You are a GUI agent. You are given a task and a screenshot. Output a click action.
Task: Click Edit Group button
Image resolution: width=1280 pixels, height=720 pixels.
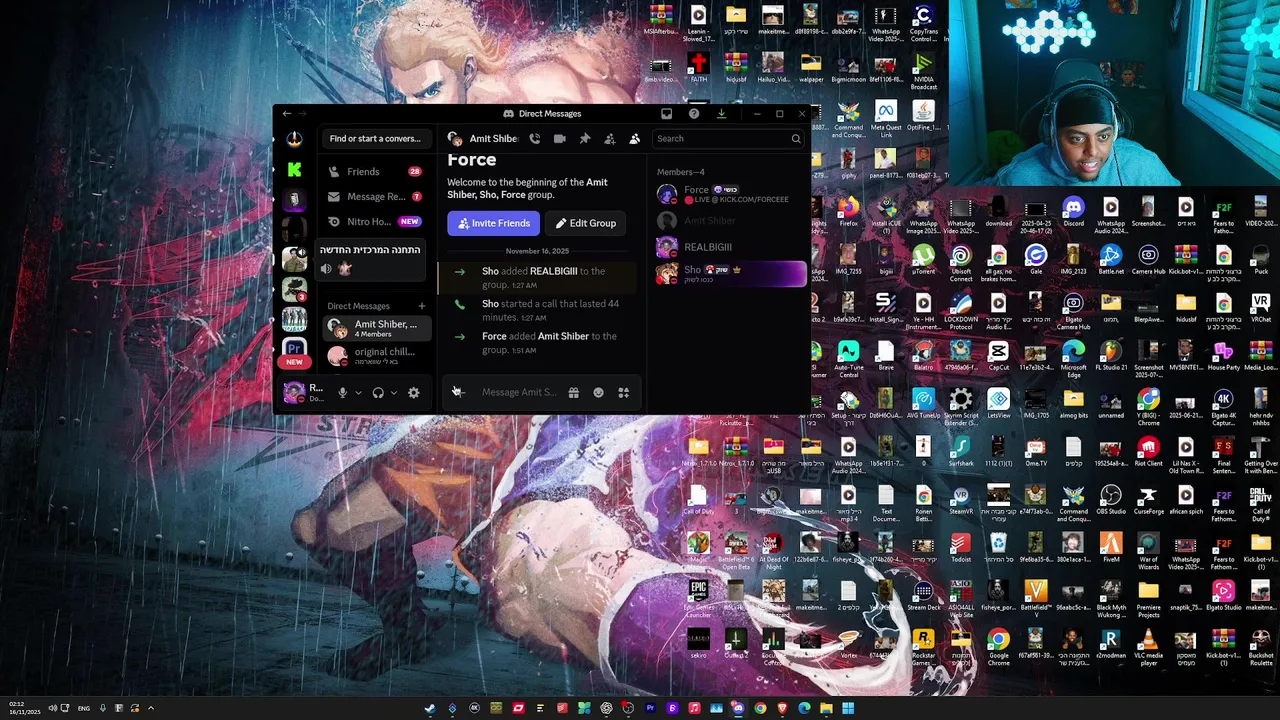586,223
